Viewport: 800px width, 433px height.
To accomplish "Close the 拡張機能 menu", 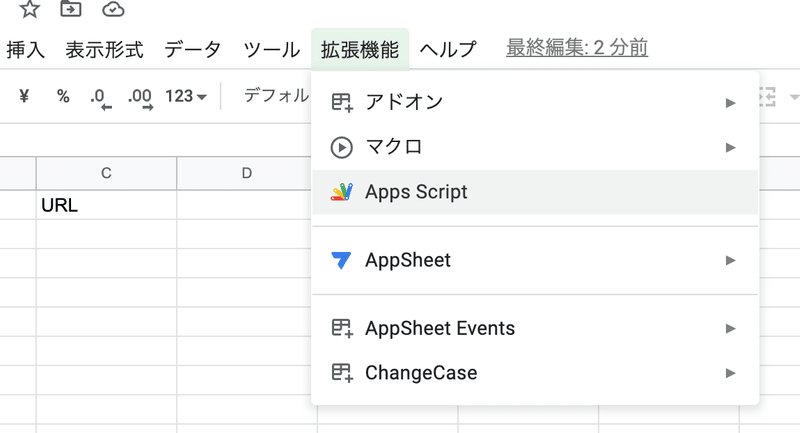I will click(x=360, y=49).
